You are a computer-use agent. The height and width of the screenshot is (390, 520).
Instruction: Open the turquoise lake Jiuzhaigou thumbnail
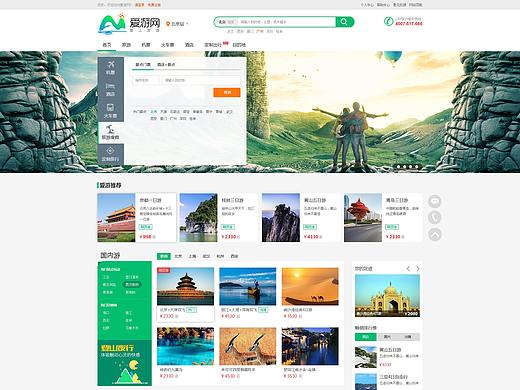(x=185, y=346)
